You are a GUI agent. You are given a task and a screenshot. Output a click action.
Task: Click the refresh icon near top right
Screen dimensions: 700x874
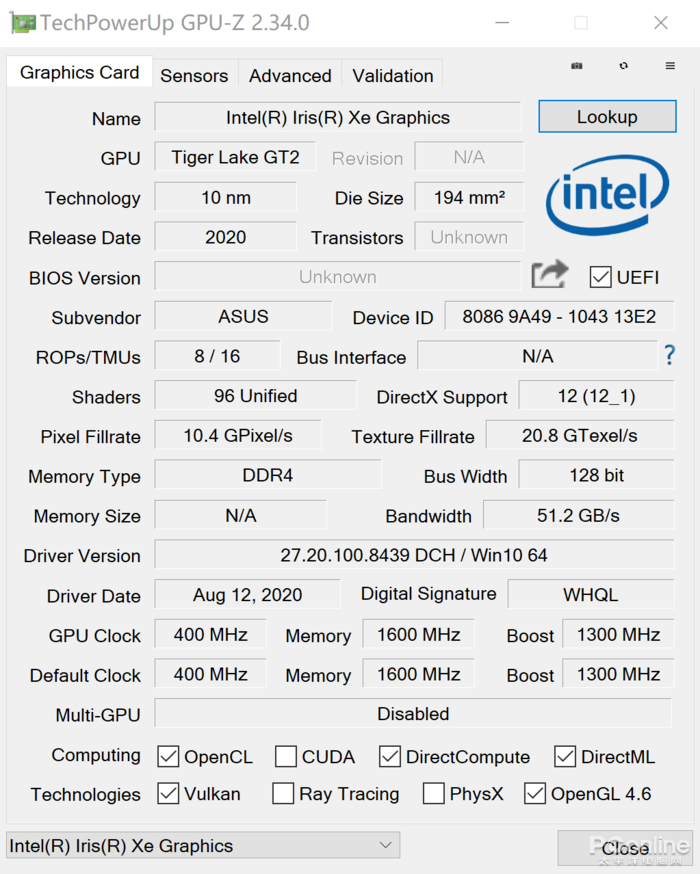click(624, 64)
